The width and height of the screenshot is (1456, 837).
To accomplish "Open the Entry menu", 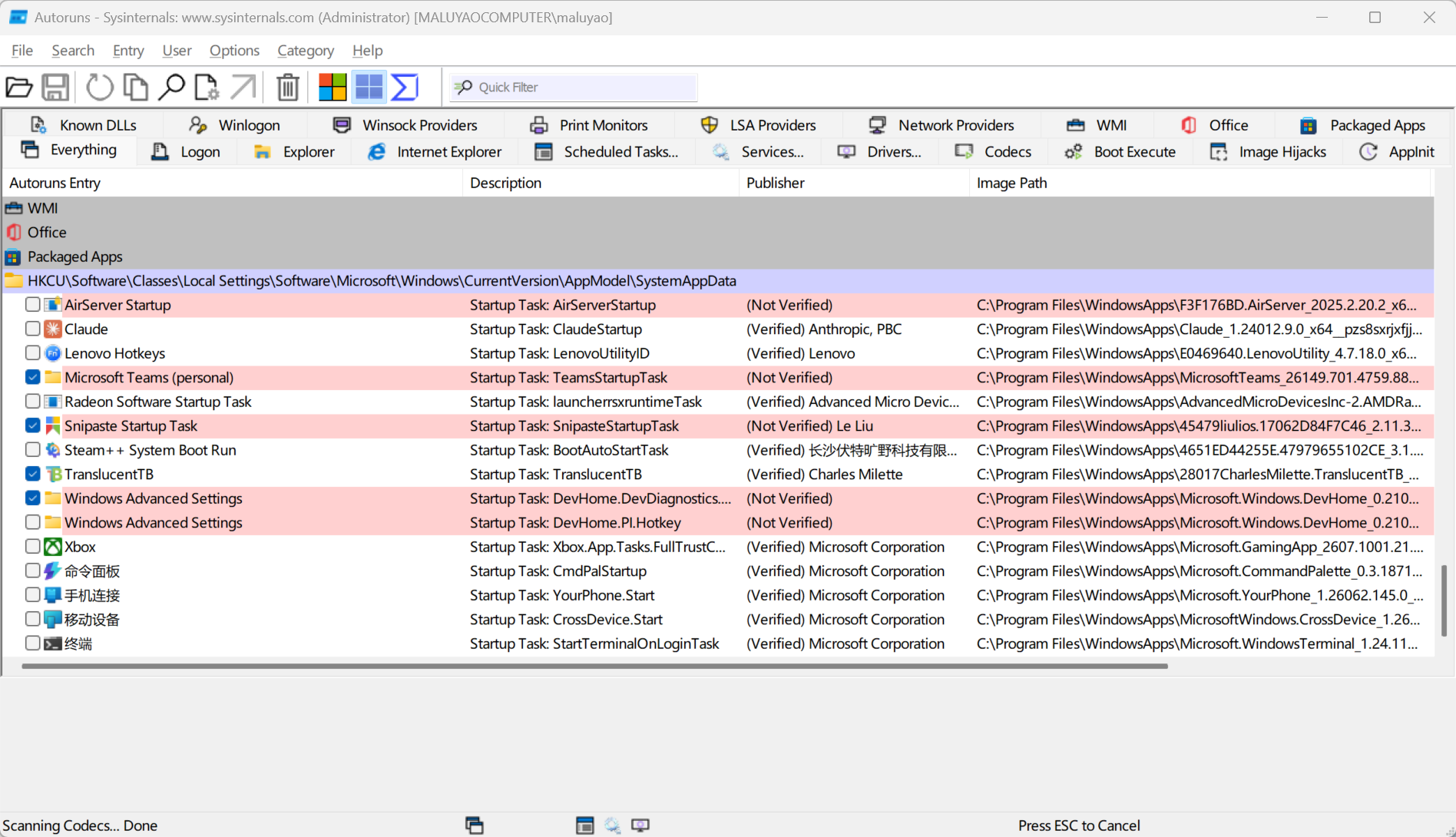I will (x=128, y=51).
